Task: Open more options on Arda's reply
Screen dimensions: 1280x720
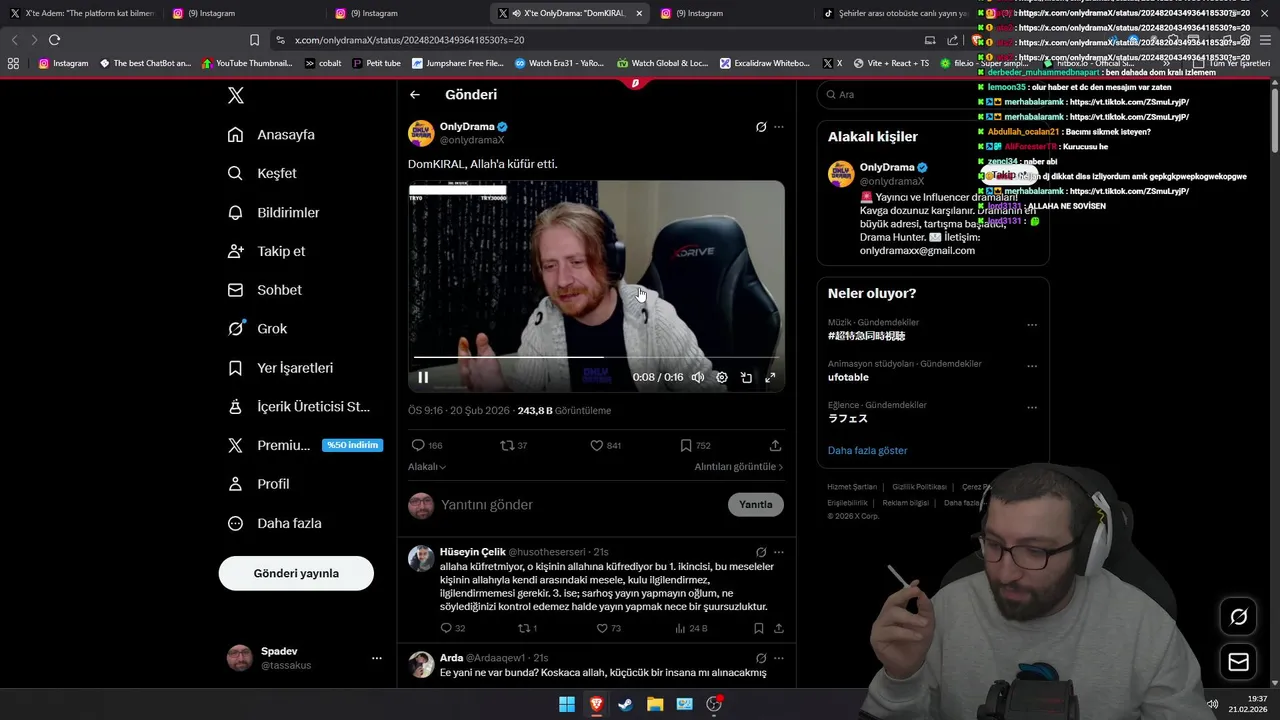Action: 779,658
